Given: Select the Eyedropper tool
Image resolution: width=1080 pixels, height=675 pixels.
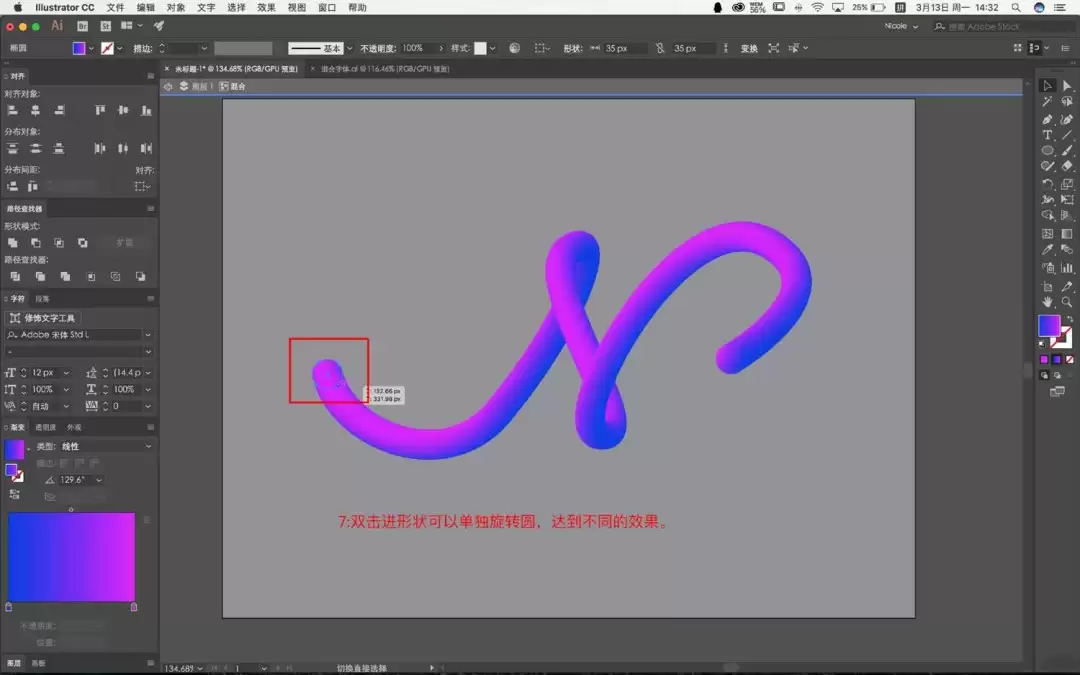Looking at the screenshot, I should coord(1047,250).
